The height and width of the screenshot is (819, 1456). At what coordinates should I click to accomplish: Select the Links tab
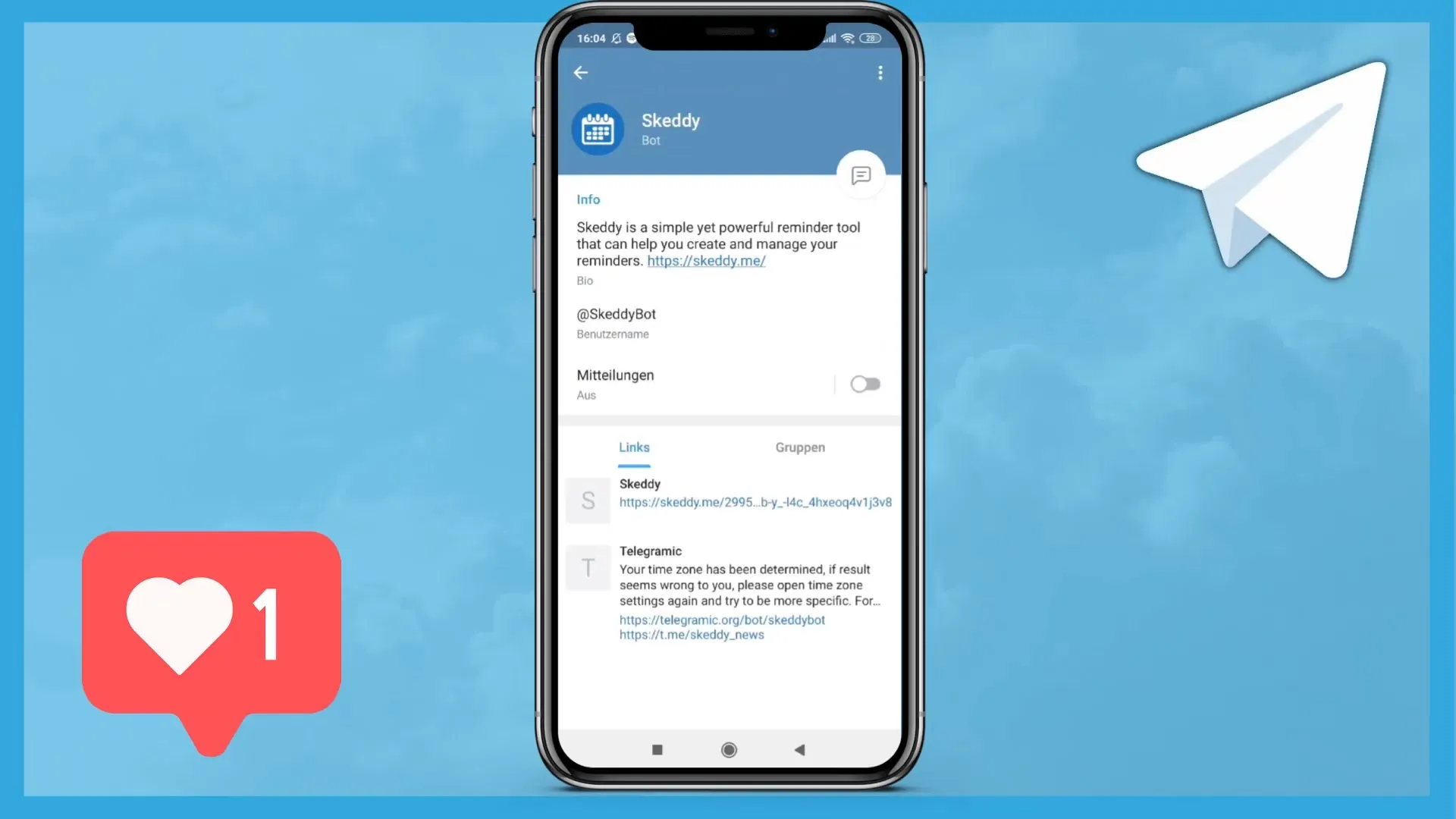tap(633, 447)
